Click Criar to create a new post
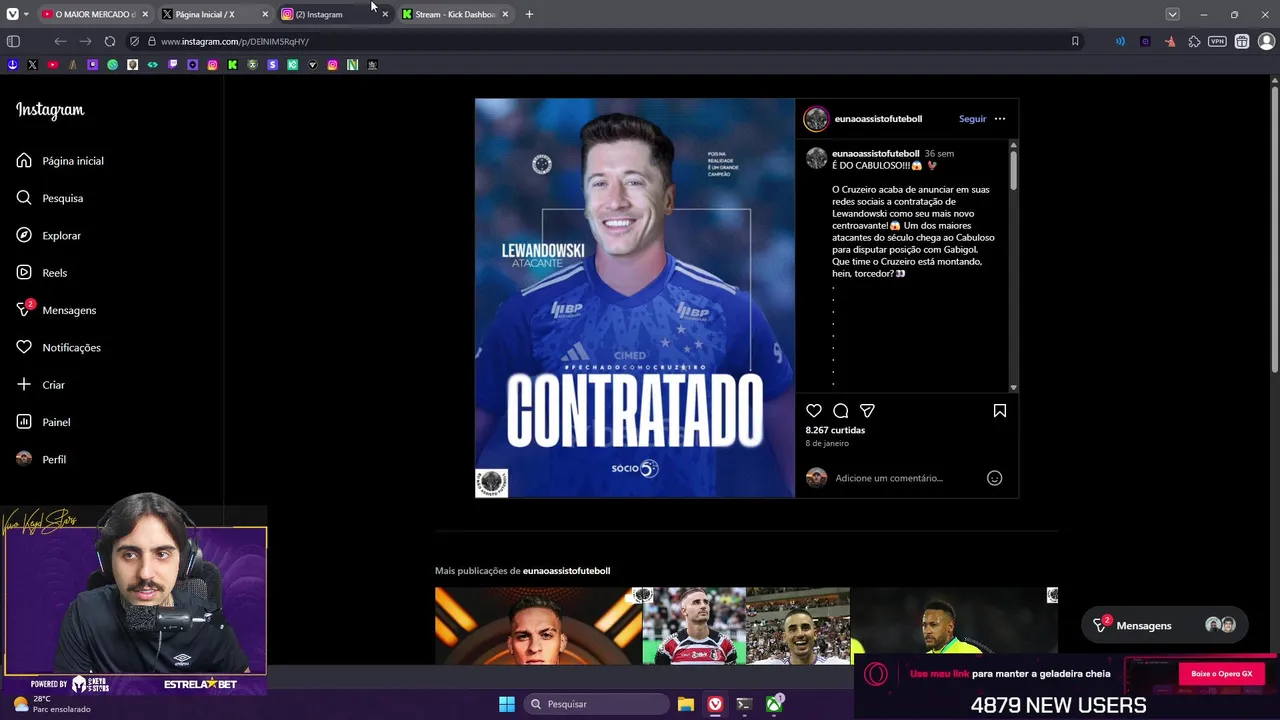The image size is (1280, 720). tap(41, 385)
